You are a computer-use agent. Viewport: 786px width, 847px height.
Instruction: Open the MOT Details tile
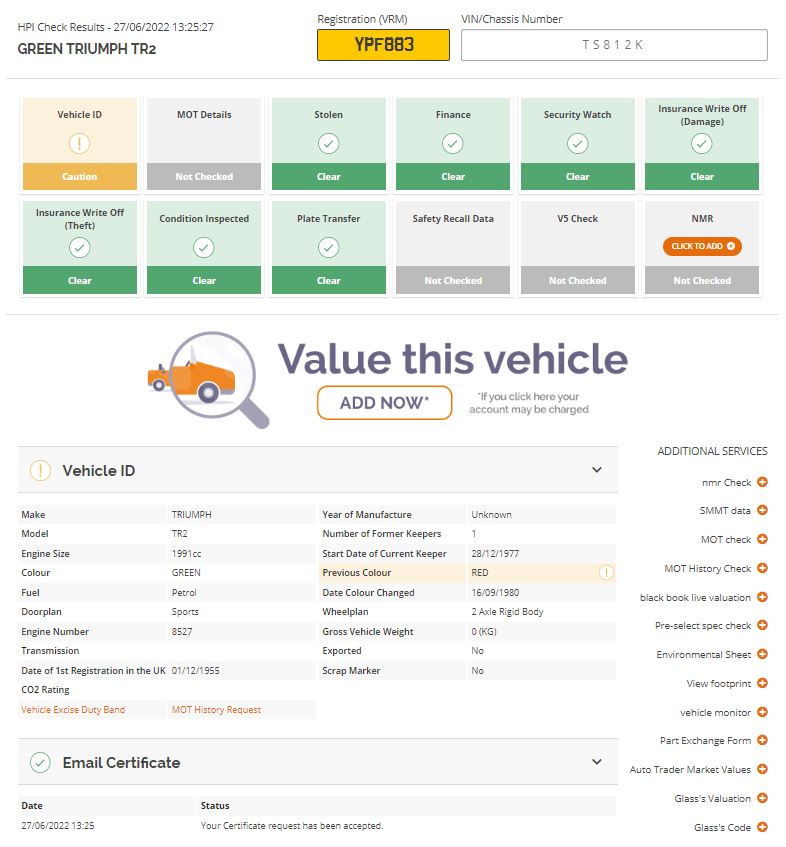(204, 144)
